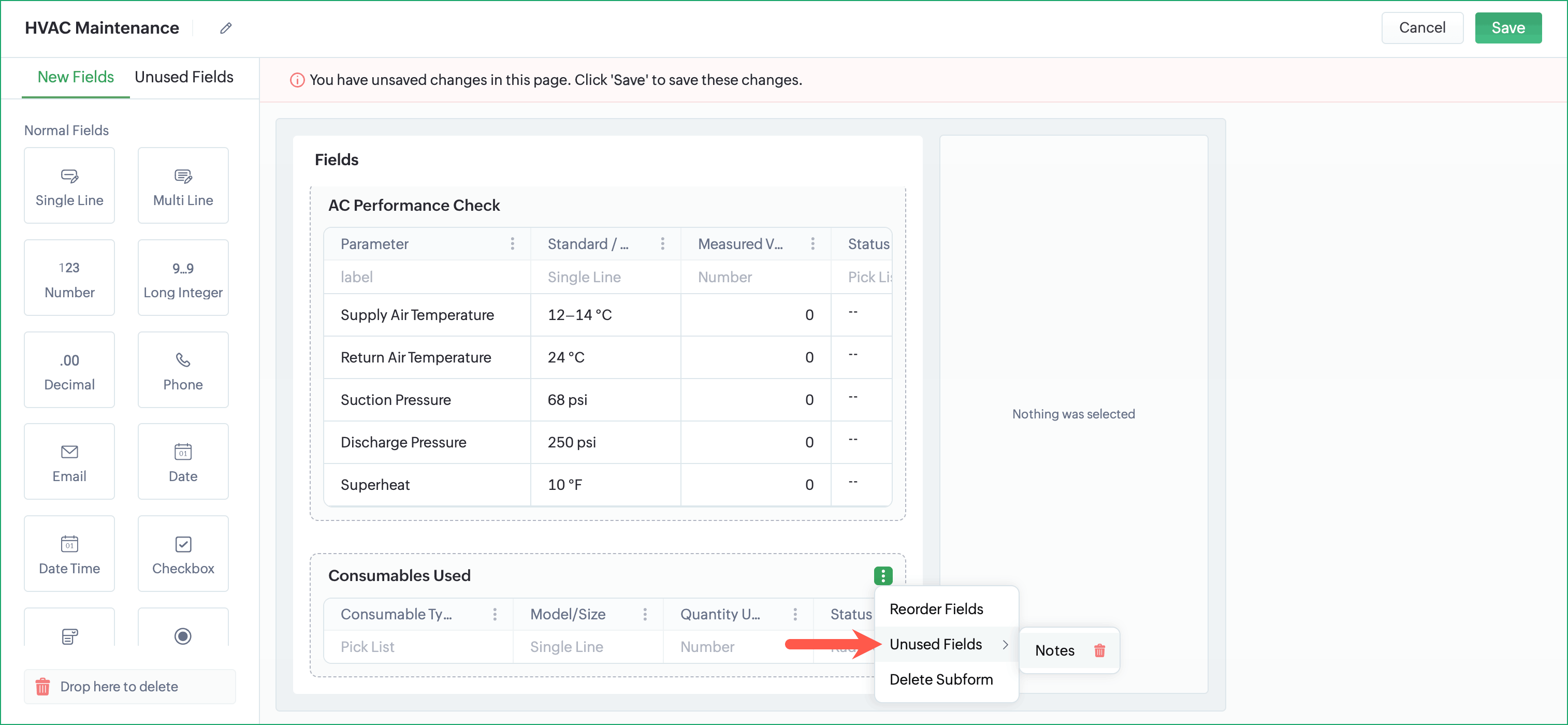Click the Supply Air Temperature row label
1568x725 pixels.
click(x=417, y=315)
